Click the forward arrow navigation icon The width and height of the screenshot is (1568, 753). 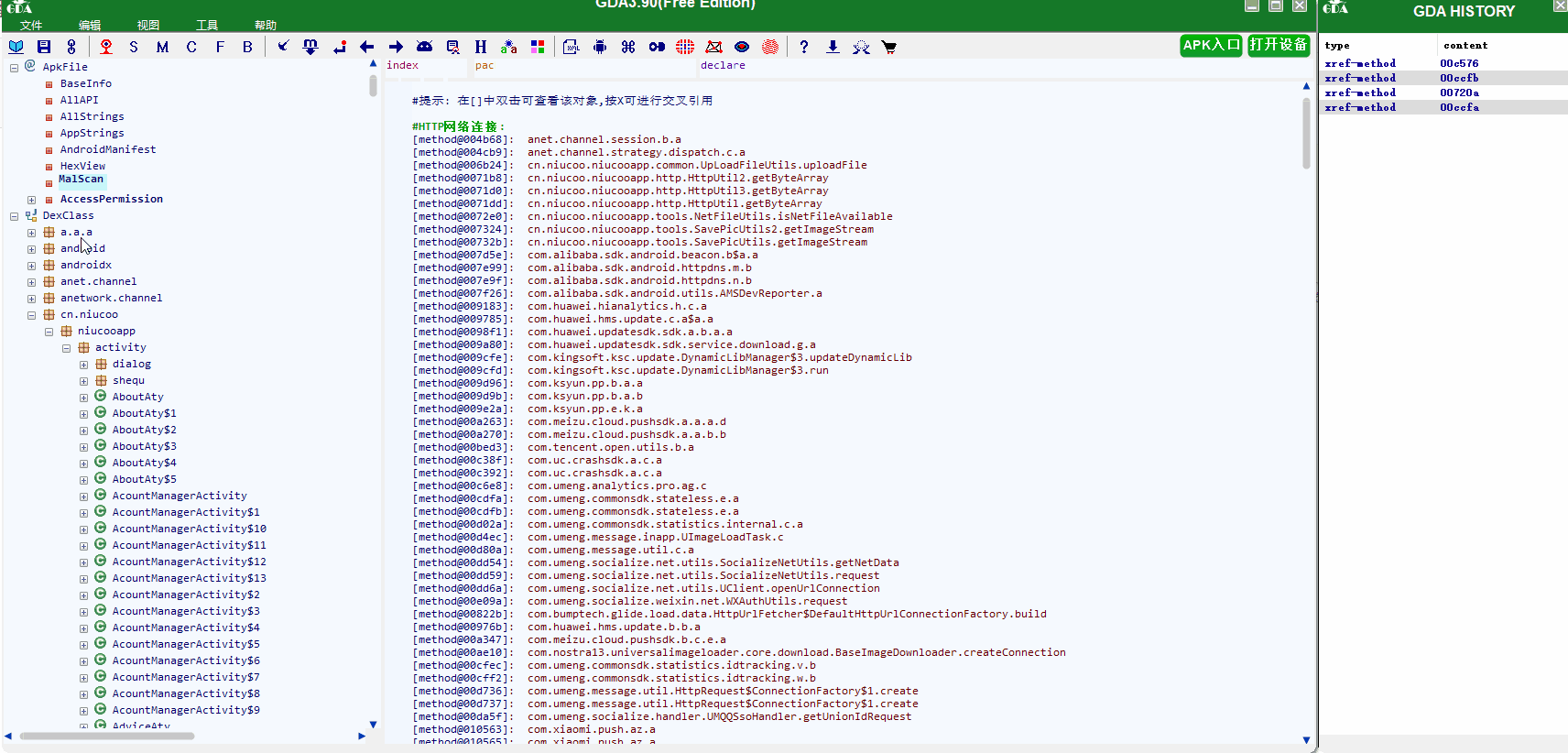coord(396,47)
